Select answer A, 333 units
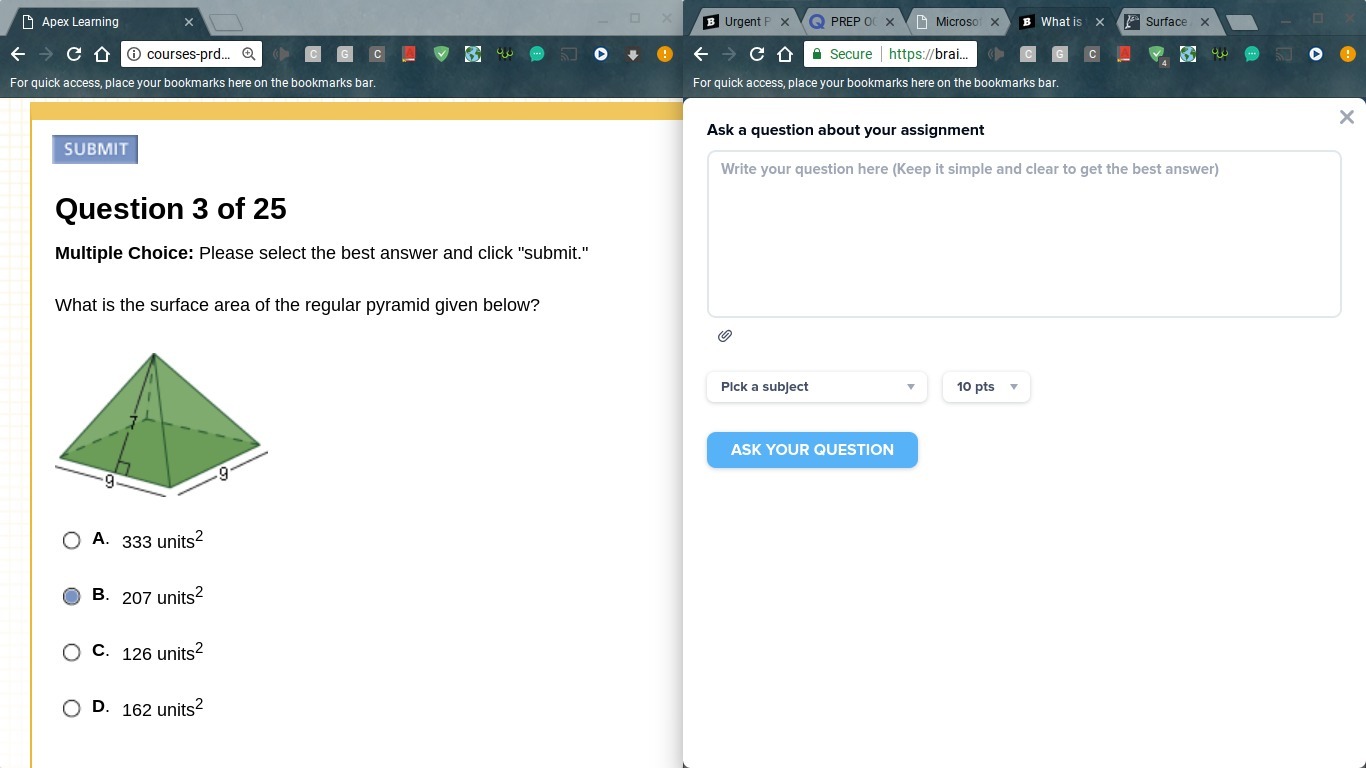The height and width of the screenshot is (768, 1366). tap(71, 541)
